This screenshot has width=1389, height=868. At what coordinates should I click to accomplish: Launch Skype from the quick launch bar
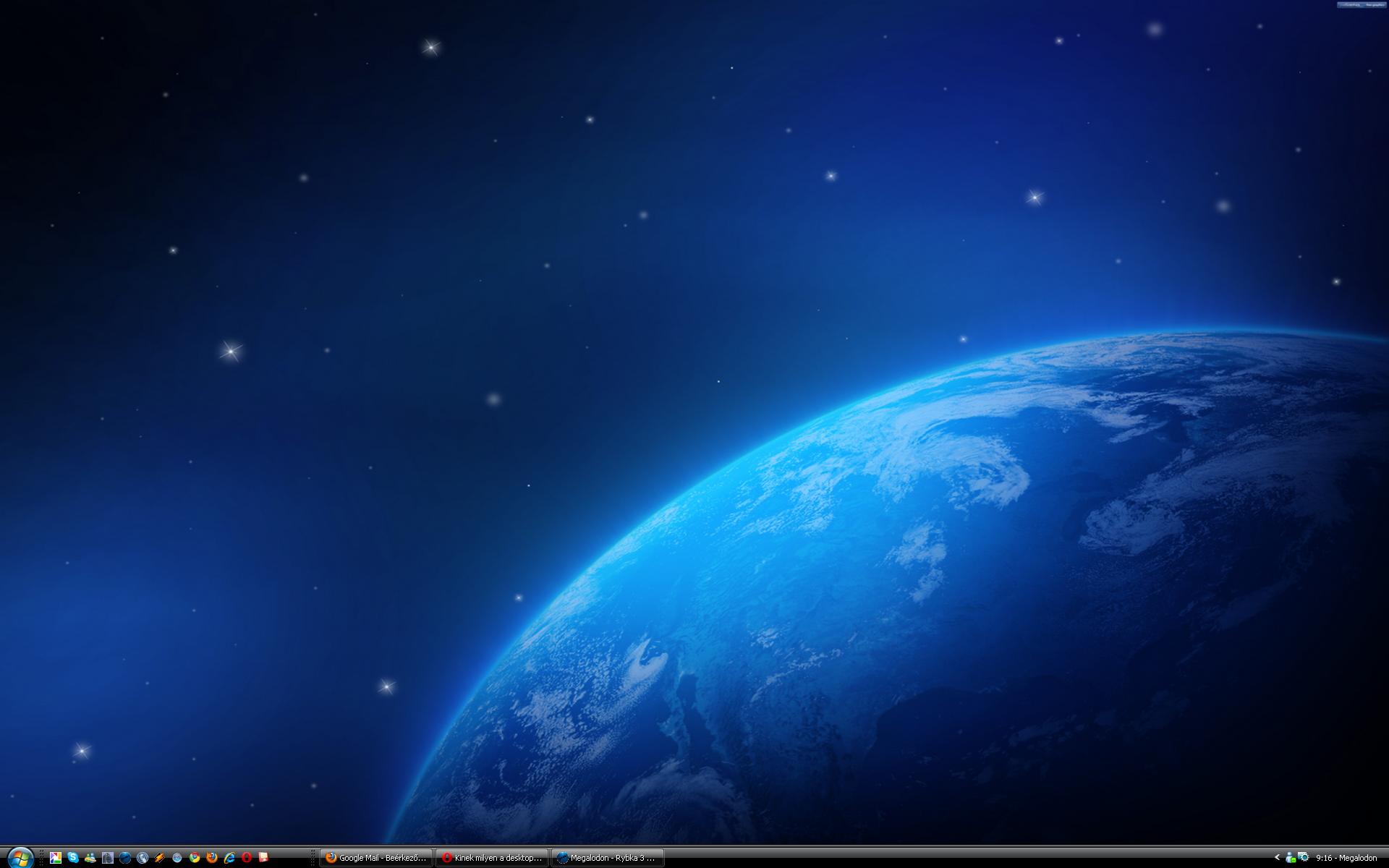point(73,858)
